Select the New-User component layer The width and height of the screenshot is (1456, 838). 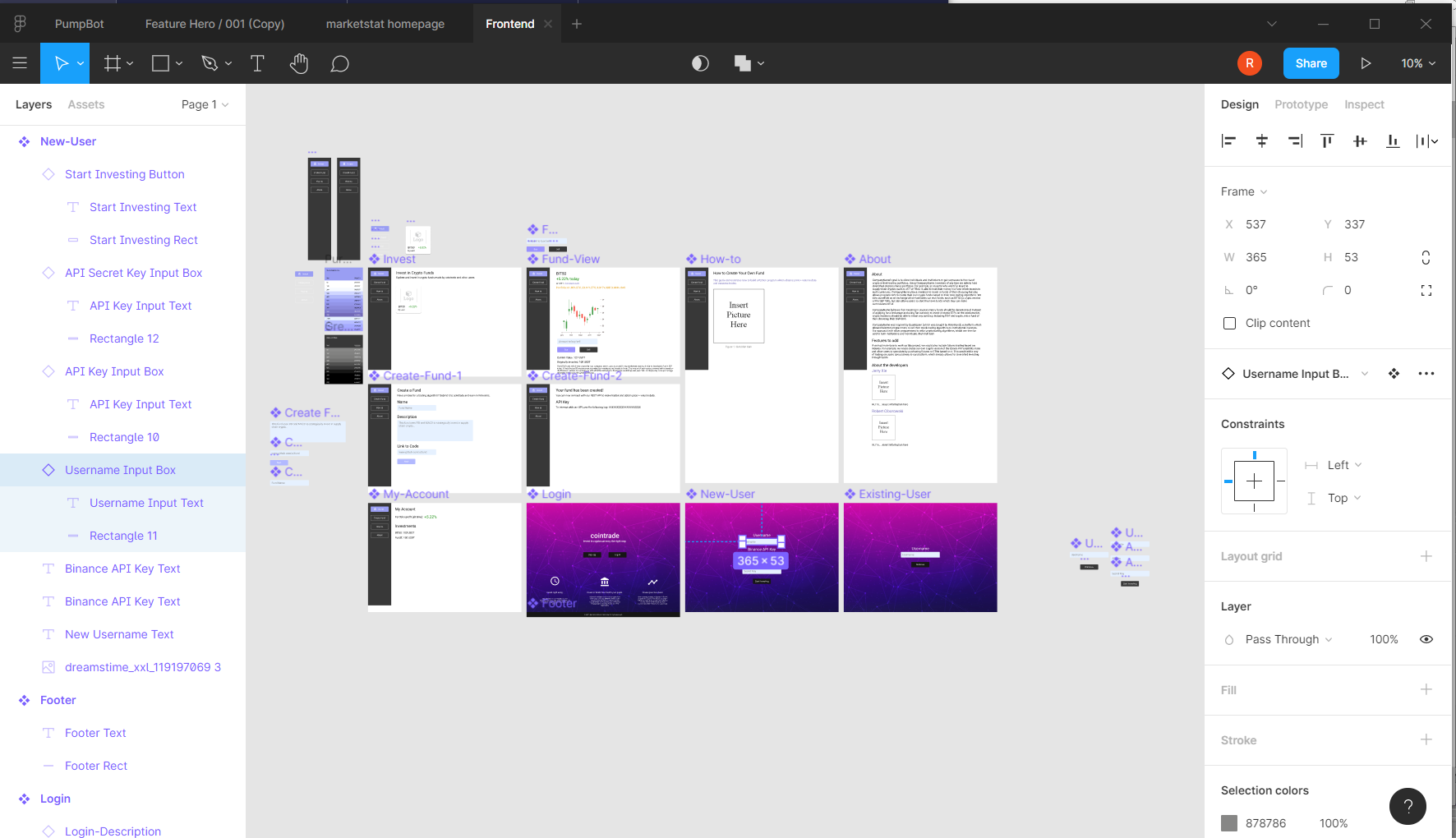tap(122, 141)
